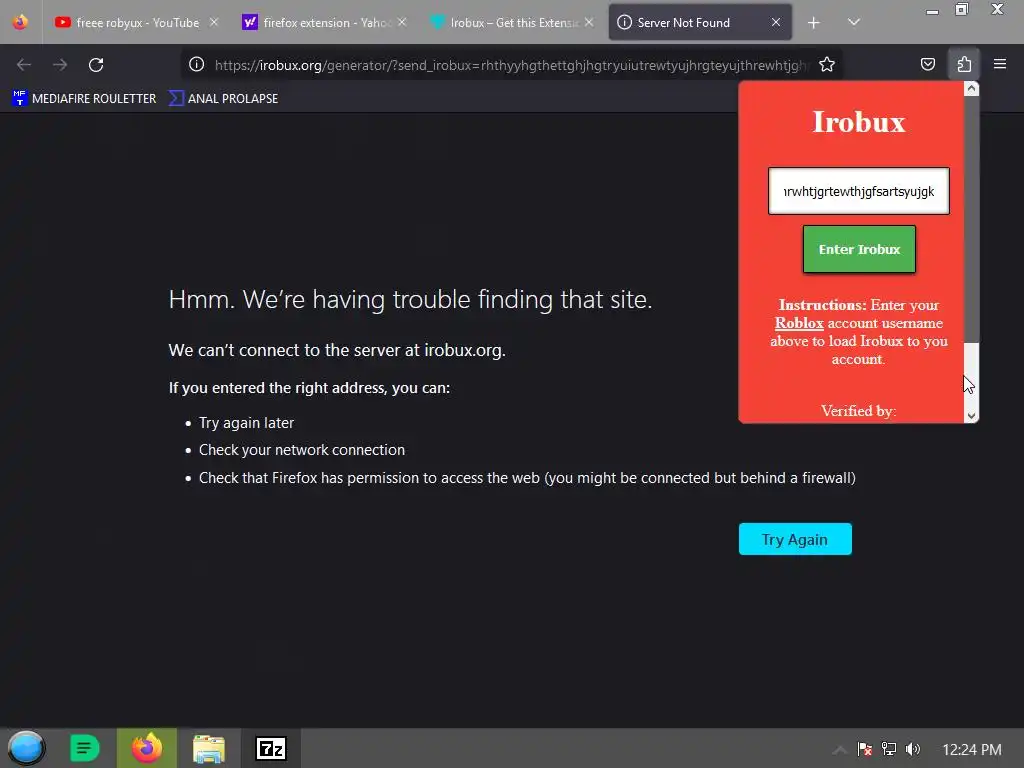The height and width of the screenshot is (768, 1024).
Task: Open the Firefox application hamburger menu
Action: tap(1000, 64)
